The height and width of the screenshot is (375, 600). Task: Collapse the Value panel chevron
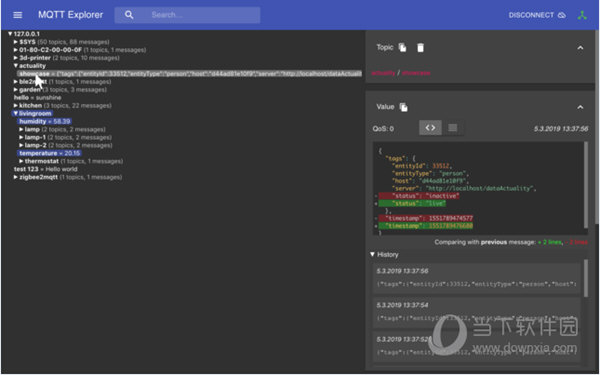[580, 107]
